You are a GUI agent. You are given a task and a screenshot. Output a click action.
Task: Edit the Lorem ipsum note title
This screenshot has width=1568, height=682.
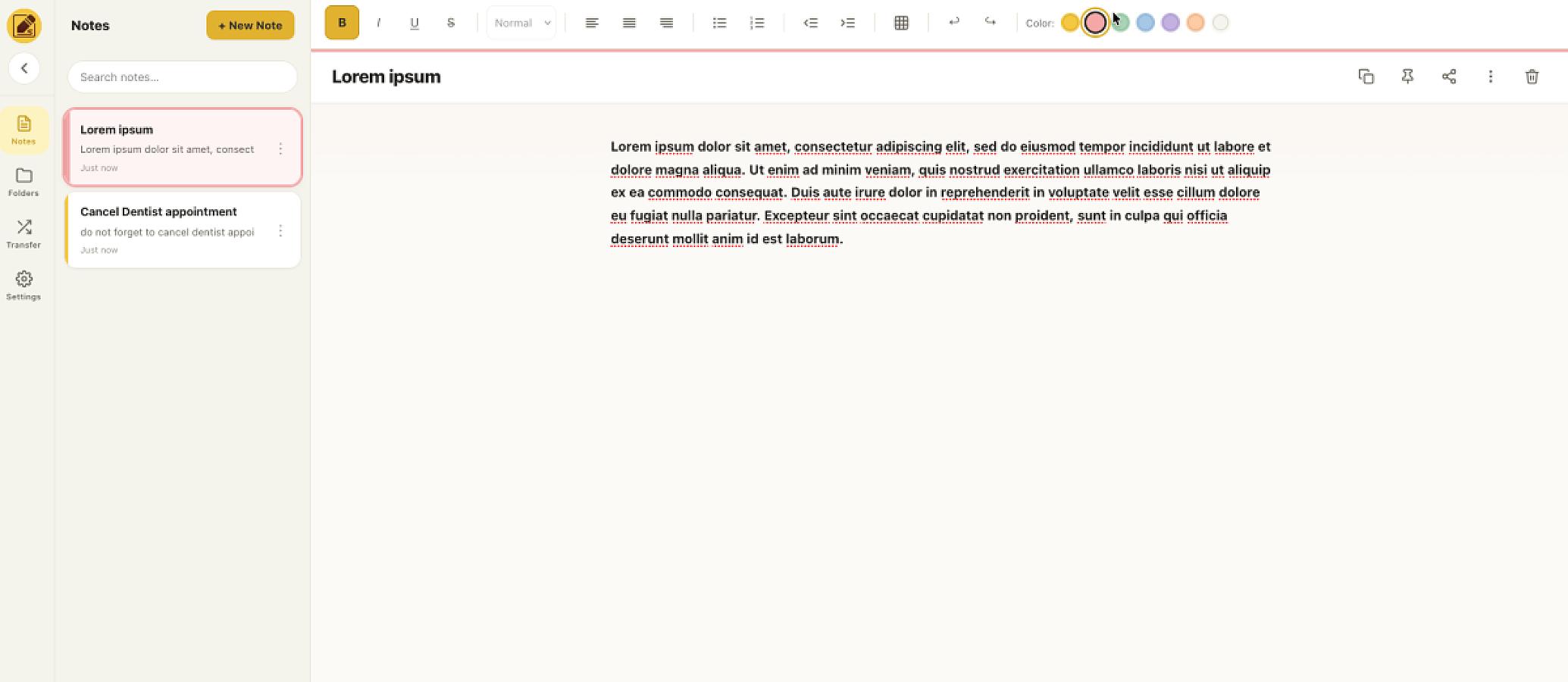[x=386, y=77]
